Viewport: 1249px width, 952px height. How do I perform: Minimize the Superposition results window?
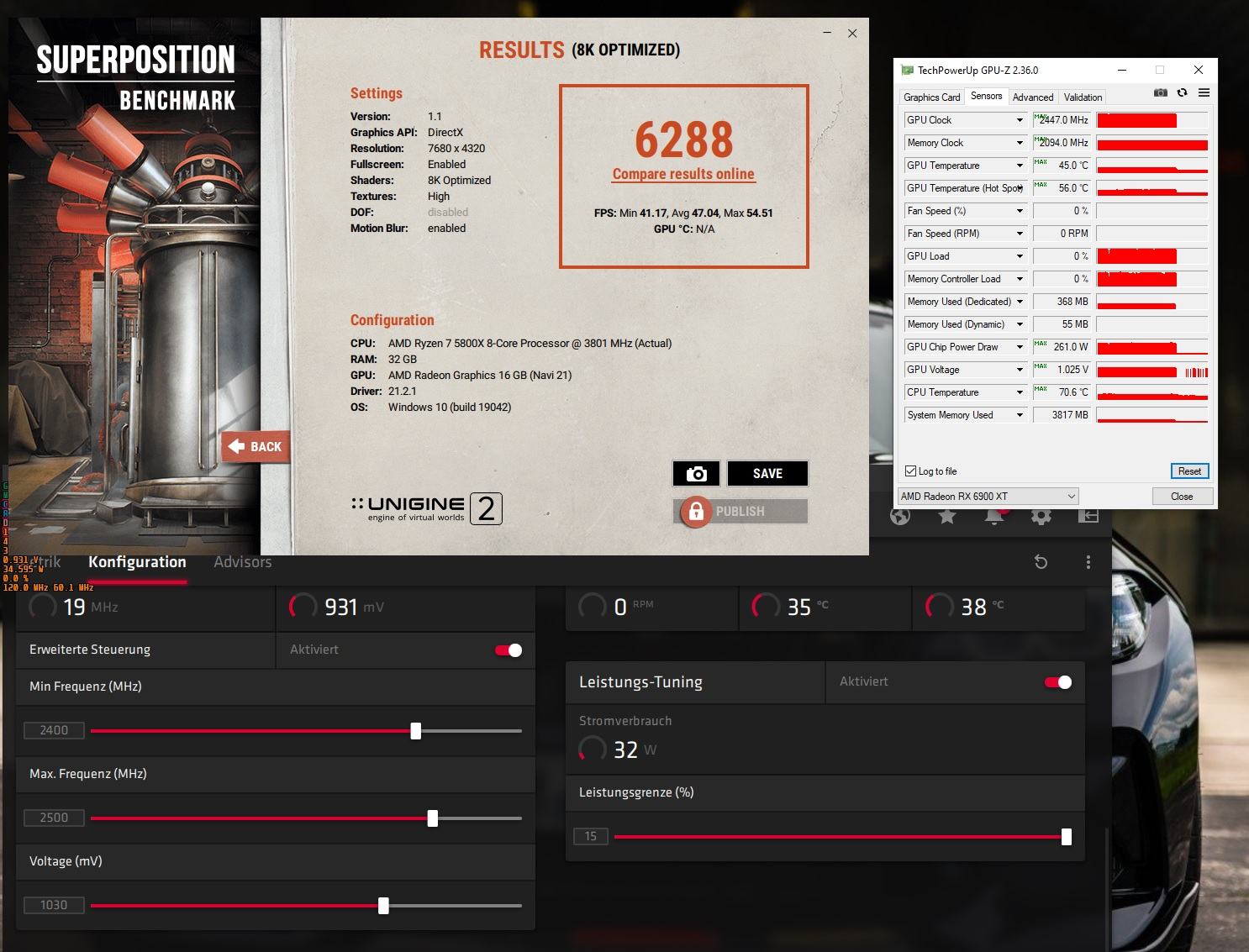point(827,33)
